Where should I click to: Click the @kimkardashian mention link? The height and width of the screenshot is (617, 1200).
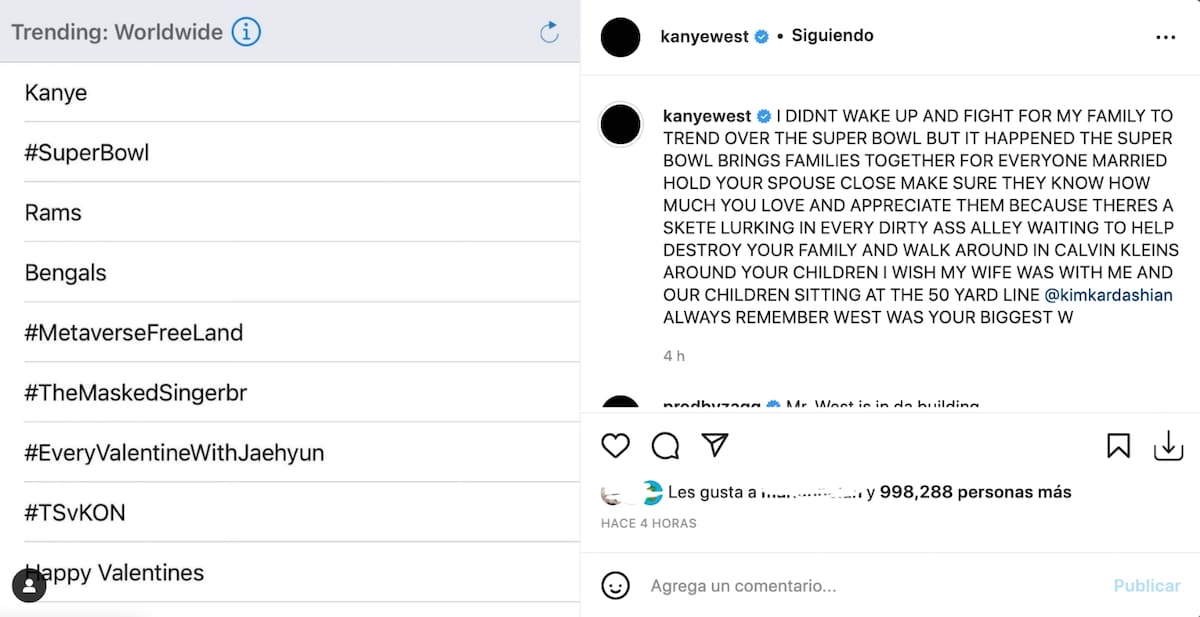pos(1108,296)
